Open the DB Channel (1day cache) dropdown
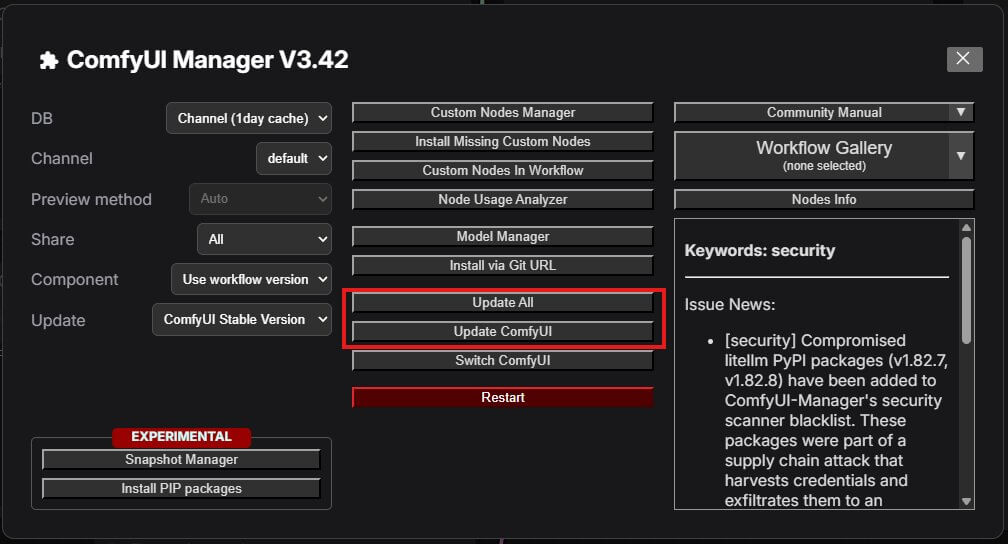The height and width of the screenshot is (544, 1008). pos(249,118)
